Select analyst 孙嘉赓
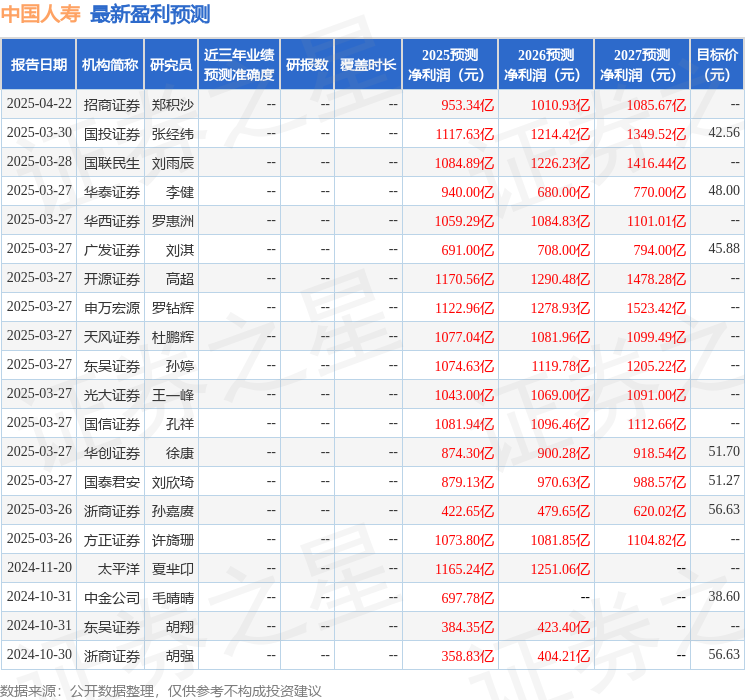 point(172,511)
